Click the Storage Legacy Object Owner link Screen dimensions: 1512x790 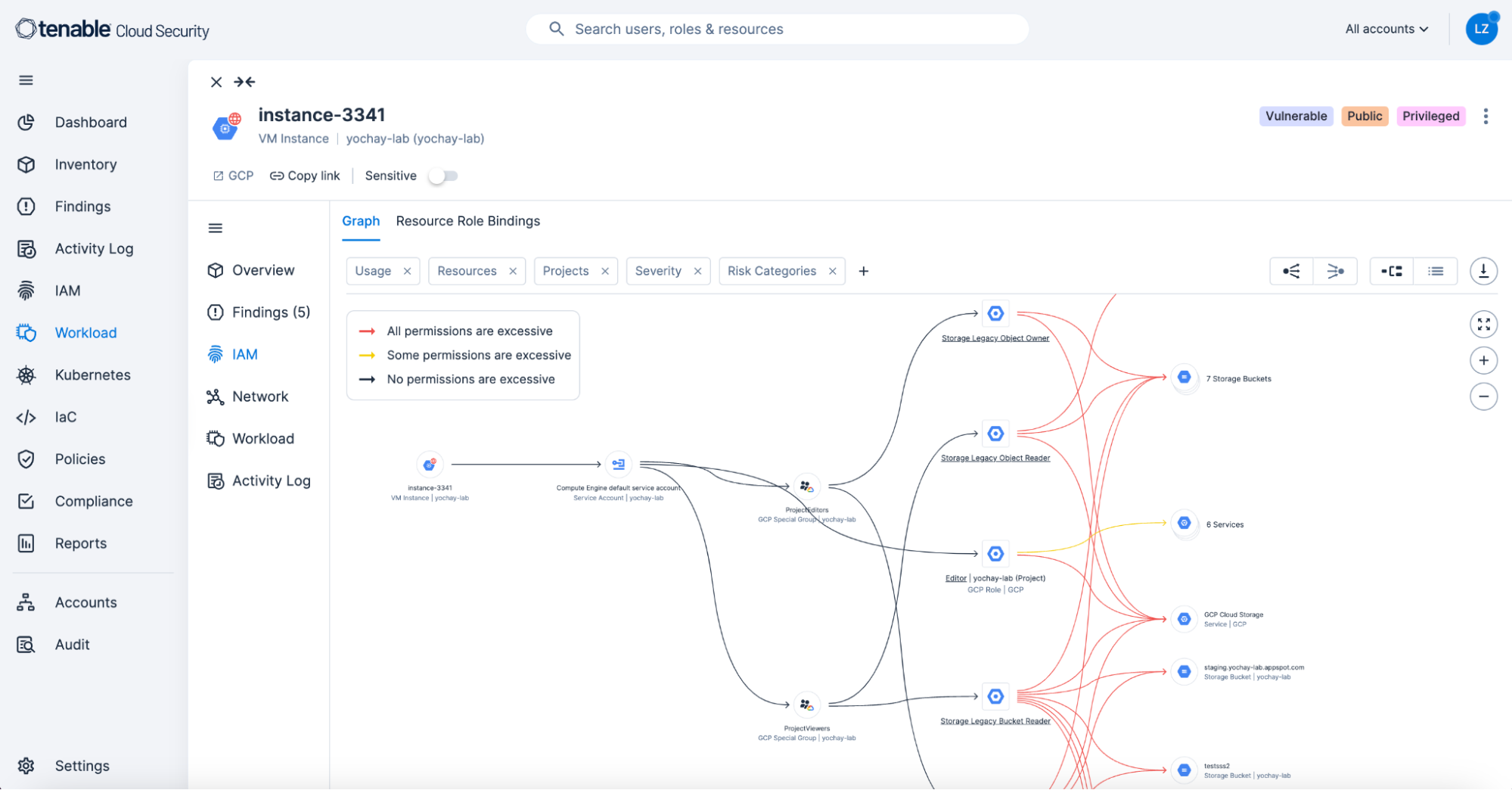(995, 338)
